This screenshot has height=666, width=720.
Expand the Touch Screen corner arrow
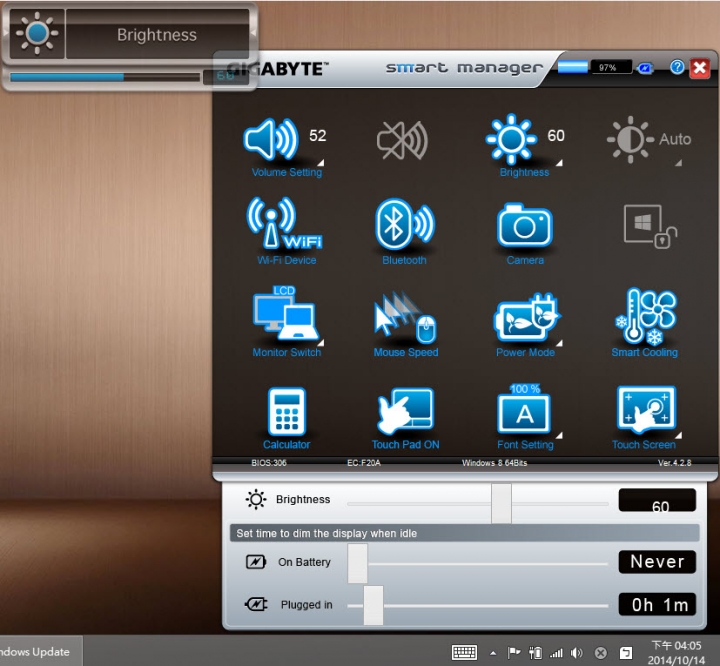click(x=679, y=435)
